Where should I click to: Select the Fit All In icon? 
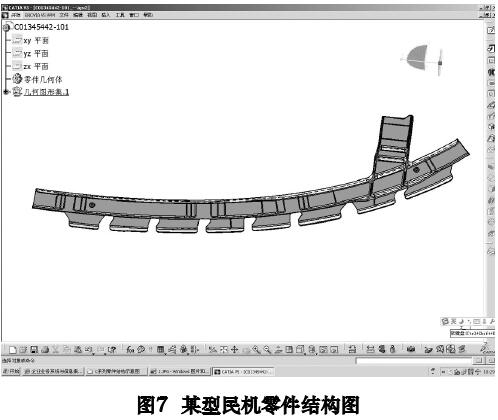[224, 349]
